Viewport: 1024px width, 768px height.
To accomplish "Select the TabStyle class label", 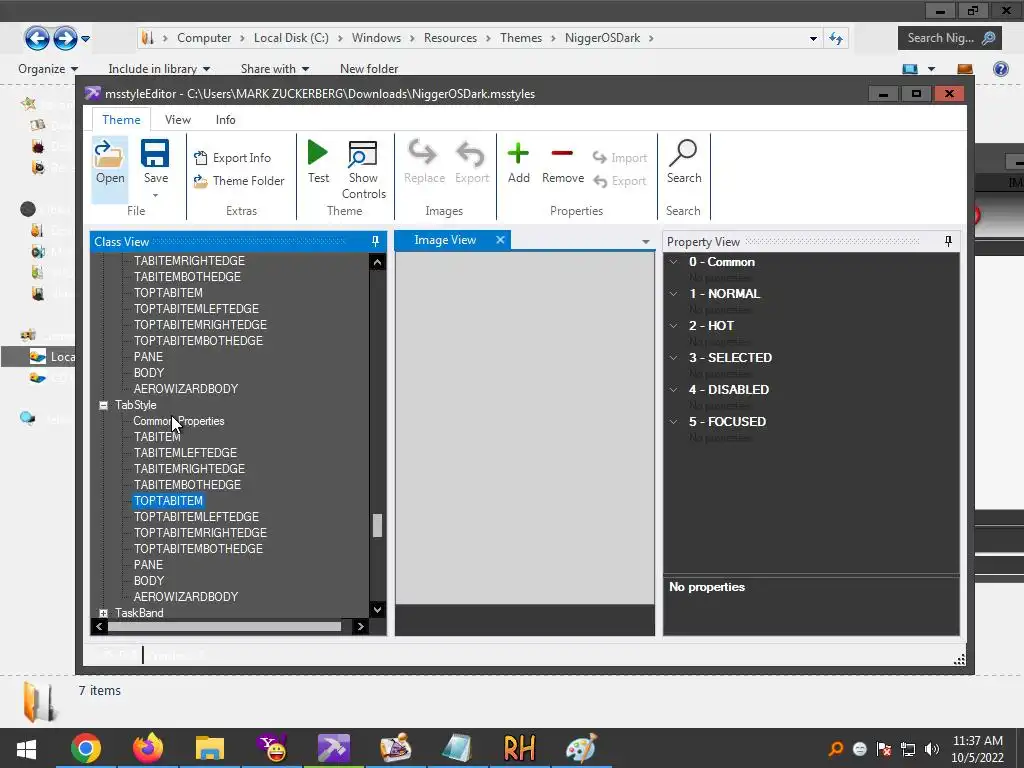I will click(x=136, y=405).
